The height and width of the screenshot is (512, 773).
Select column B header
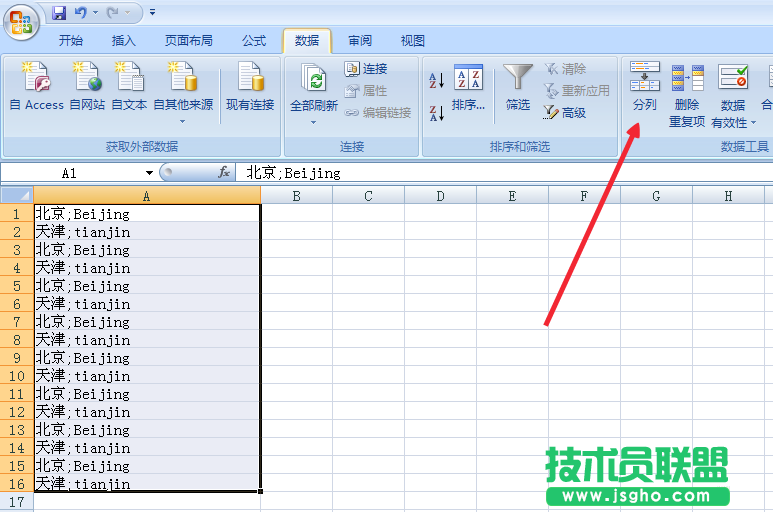[297, 196]
